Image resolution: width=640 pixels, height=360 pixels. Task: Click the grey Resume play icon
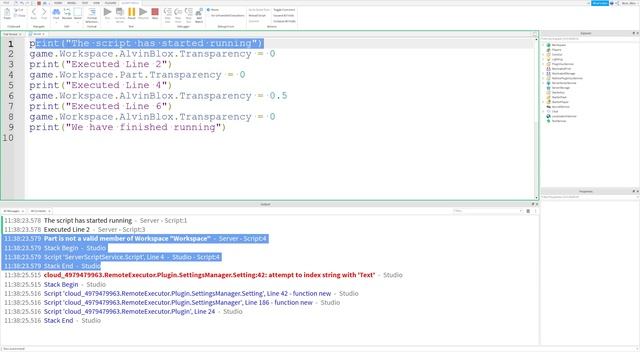point(143,13)
